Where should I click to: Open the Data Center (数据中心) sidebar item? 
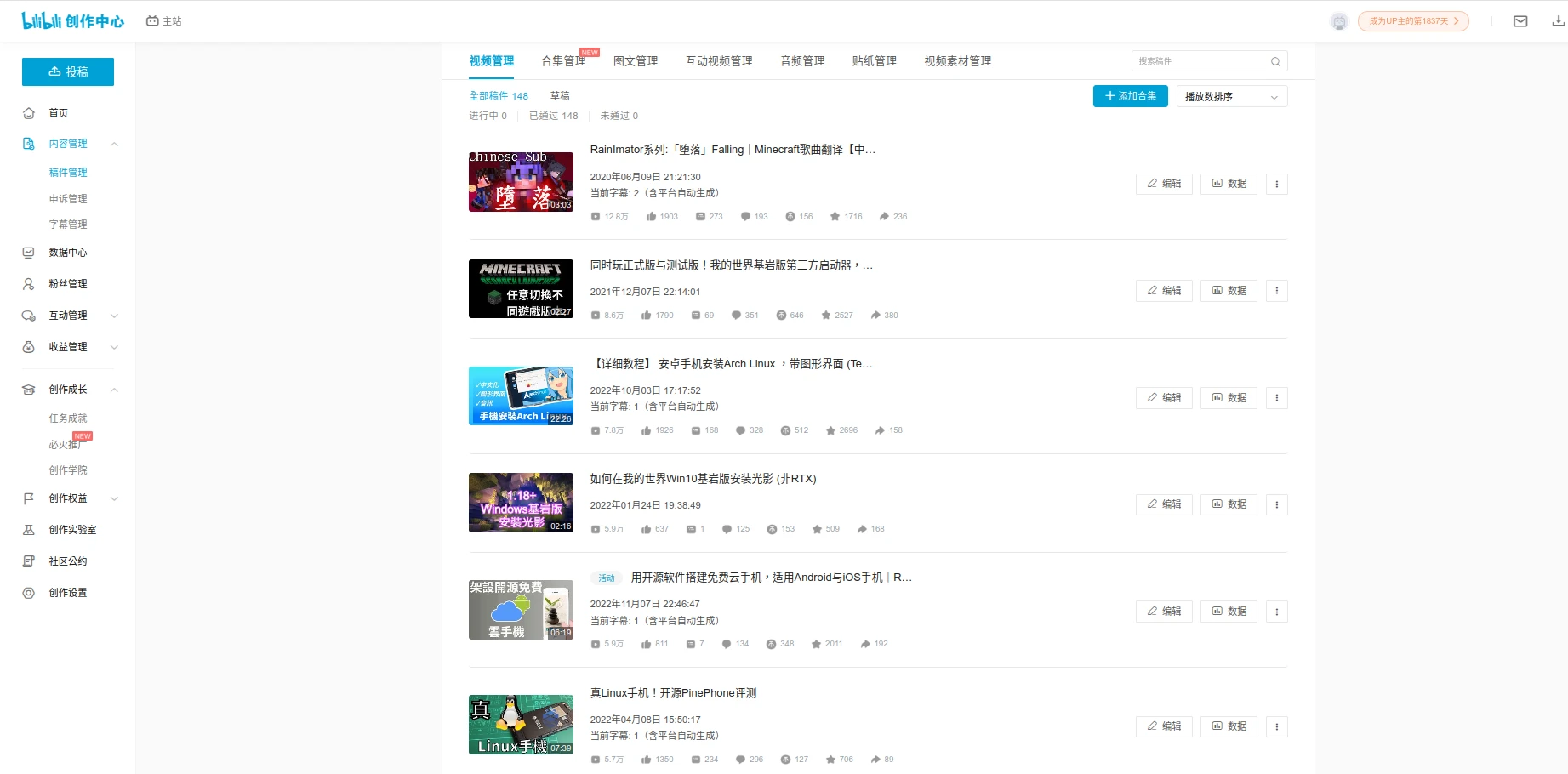(68, 253)
